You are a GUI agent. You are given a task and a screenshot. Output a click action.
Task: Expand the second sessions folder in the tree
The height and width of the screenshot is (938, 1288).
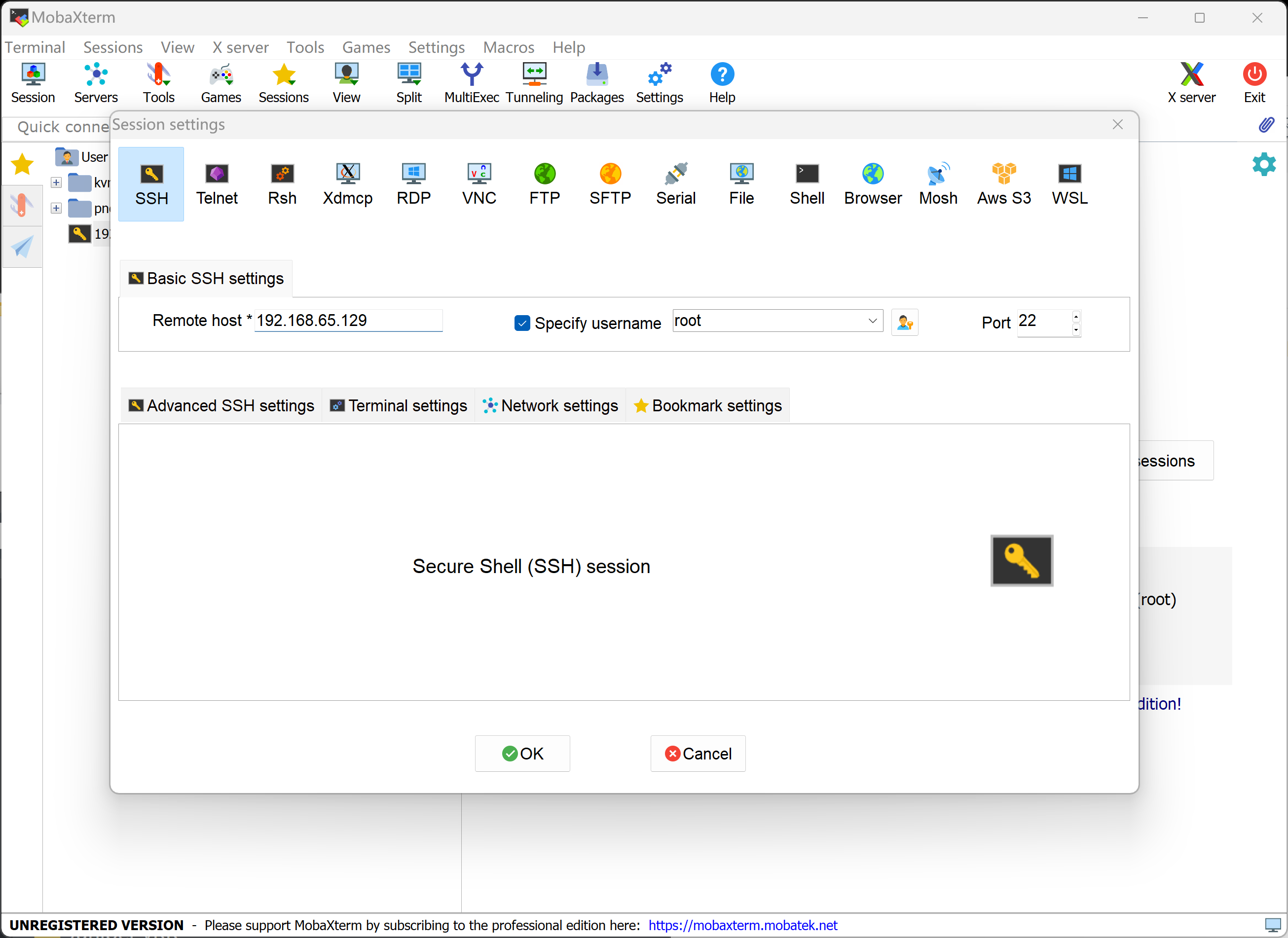click(56, 208)
